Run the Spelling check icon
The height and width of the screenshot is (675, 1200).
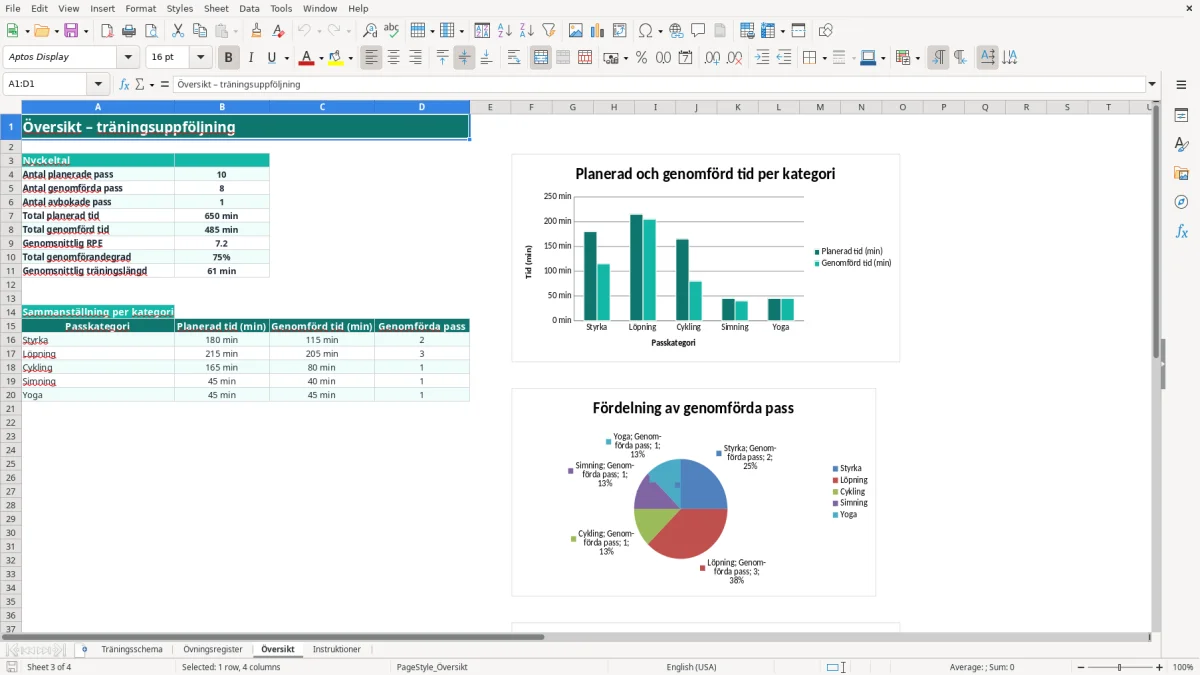click(x=392, y=31)
